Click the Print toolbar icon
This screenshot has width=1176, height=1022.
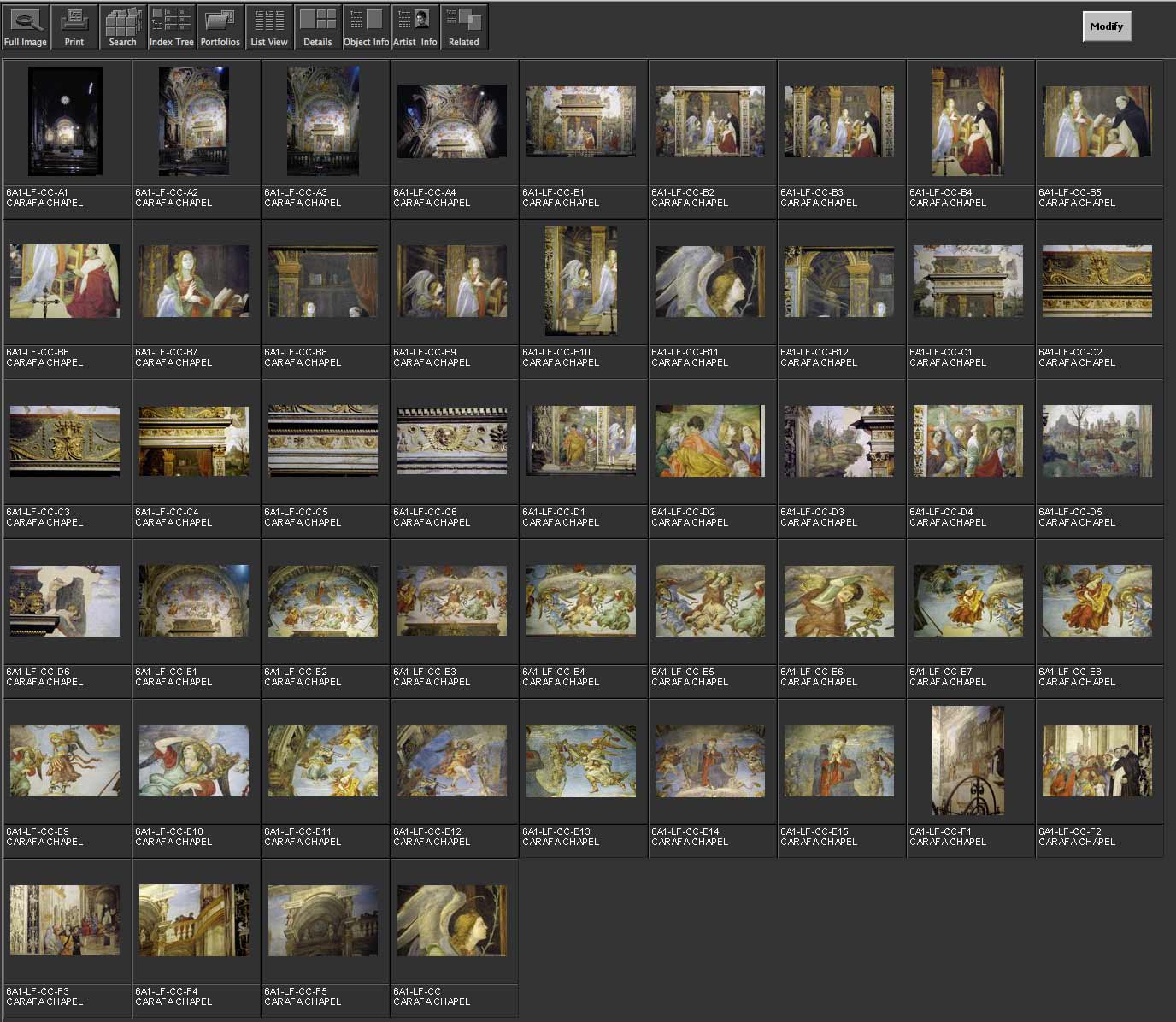[x=74, y=27]
